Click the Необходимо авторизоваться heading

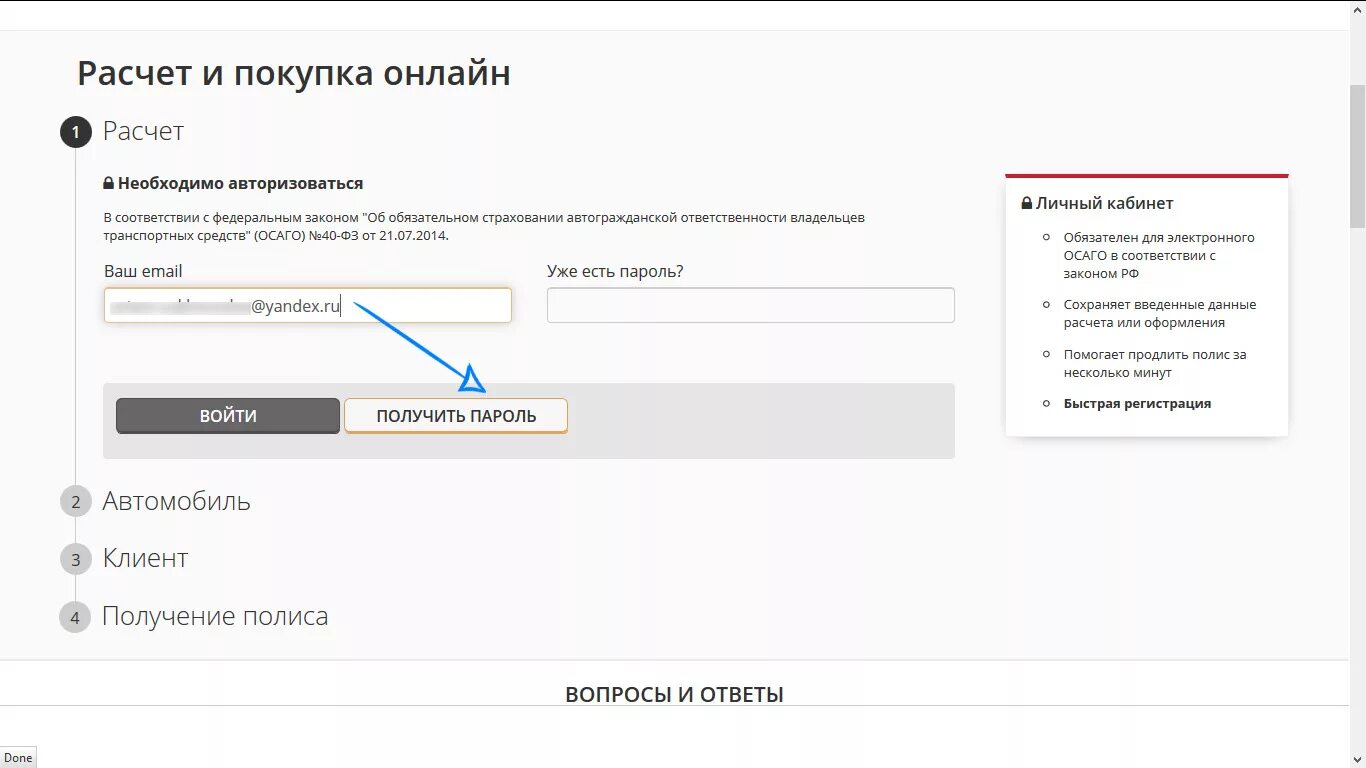(x=240, y=184)
